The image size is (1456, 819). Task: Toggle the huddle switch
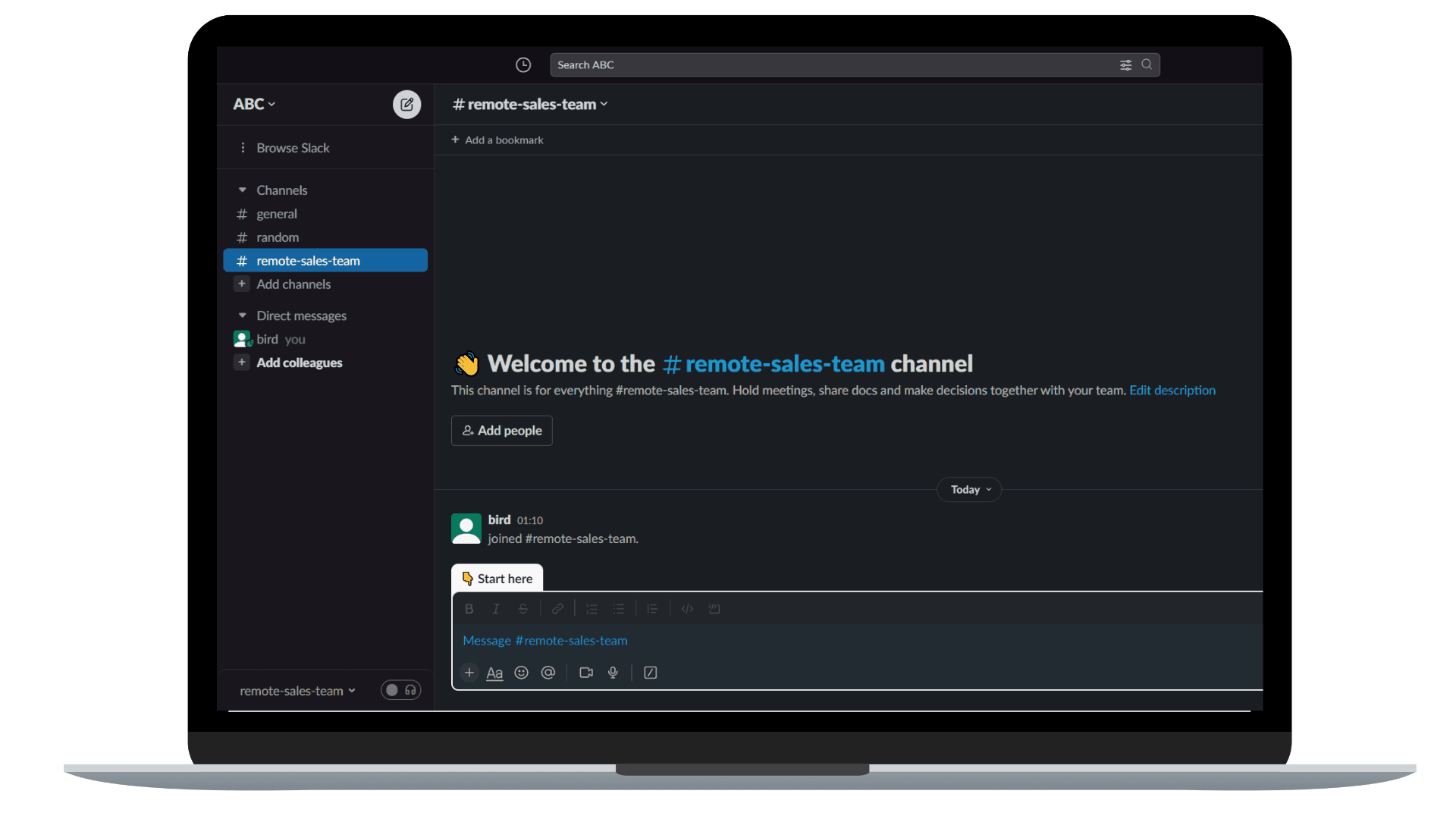pyautogui.click(x=400, y=690)
